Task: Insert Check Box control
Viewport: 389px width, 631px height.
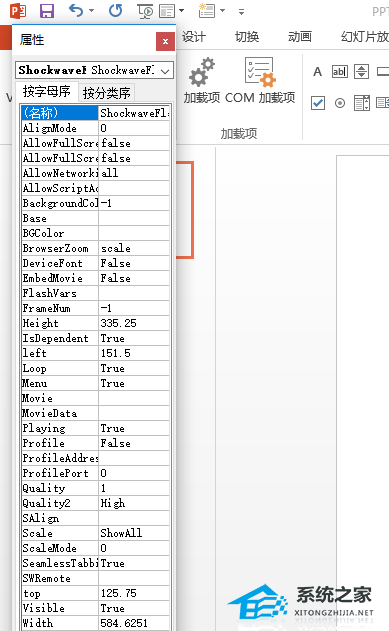Action: (318, 103)
